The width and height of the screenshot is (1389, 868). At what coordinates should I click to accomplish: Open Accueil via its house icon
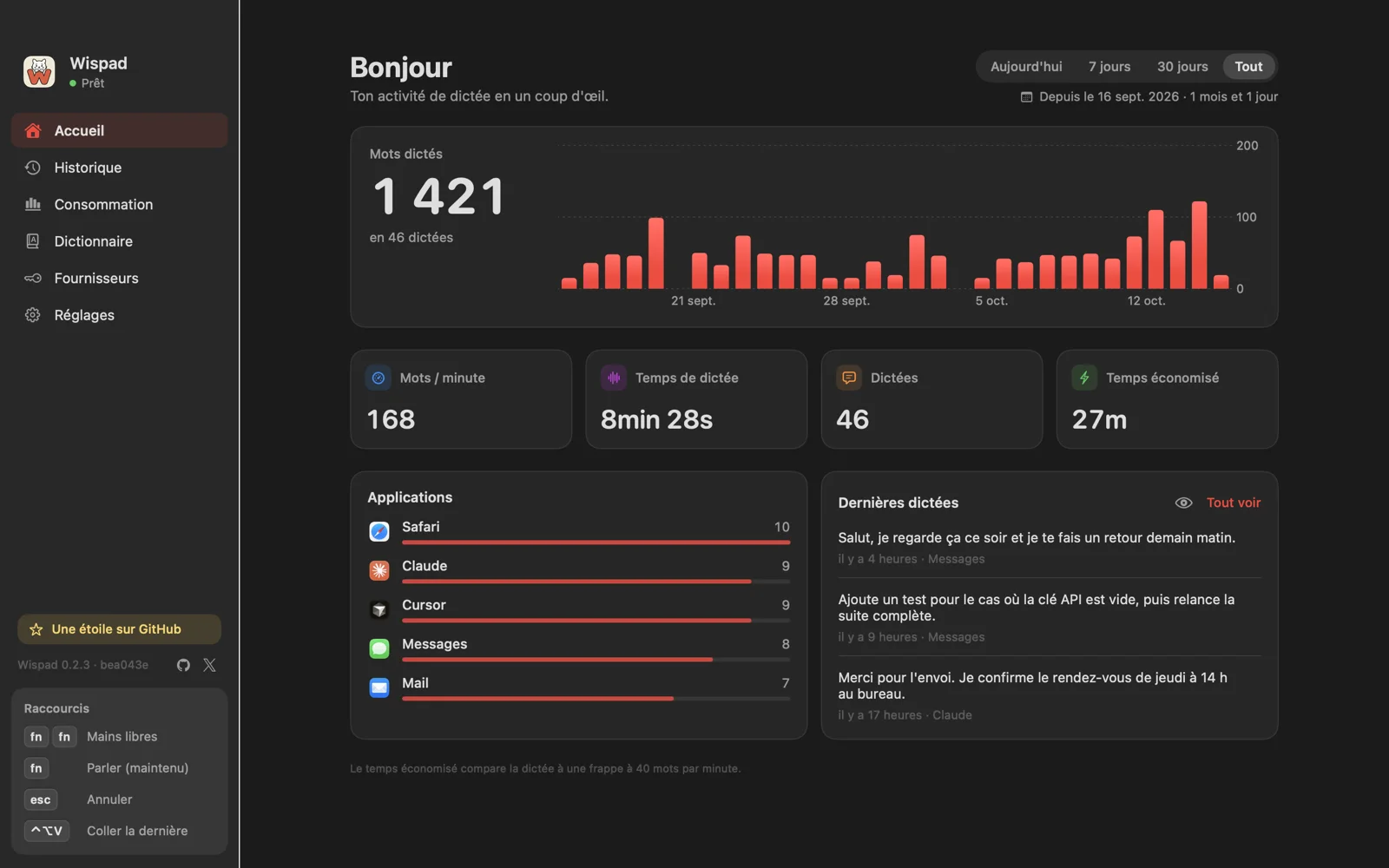[x=33, y=130]
